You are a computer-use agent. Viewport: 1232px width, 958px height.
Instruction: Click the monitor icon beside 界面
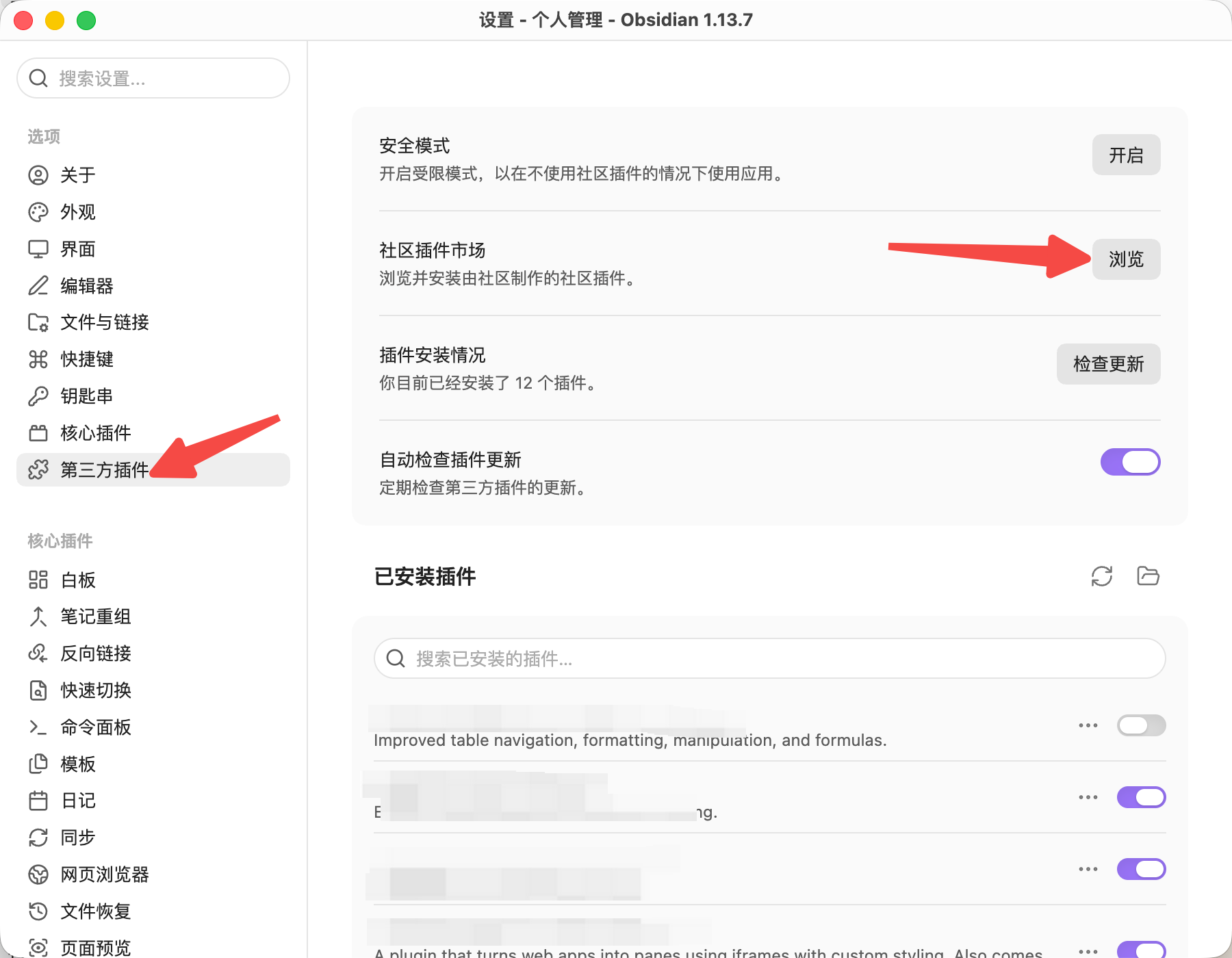pos(38,249)
